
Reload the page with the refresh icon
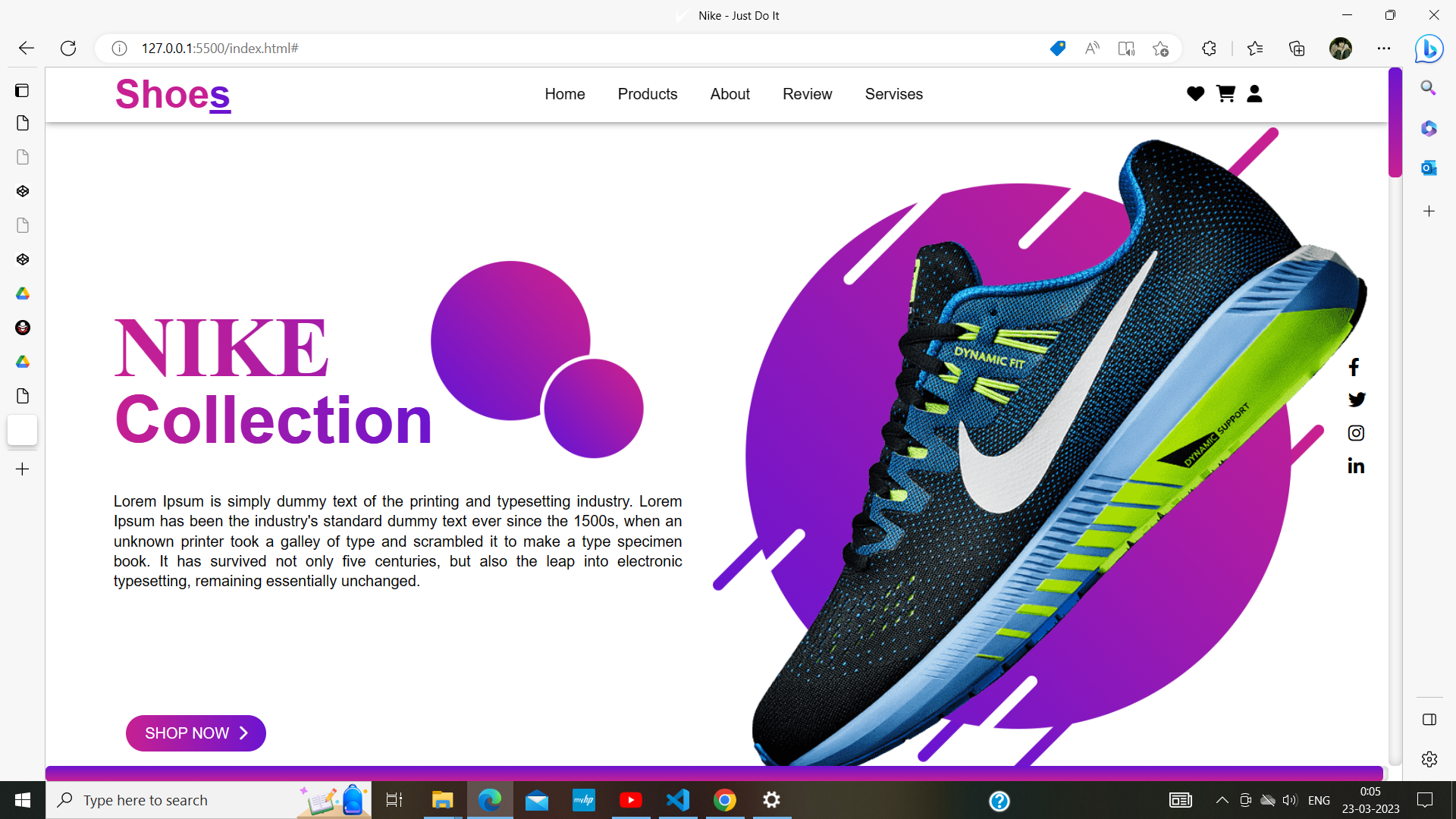68,48
